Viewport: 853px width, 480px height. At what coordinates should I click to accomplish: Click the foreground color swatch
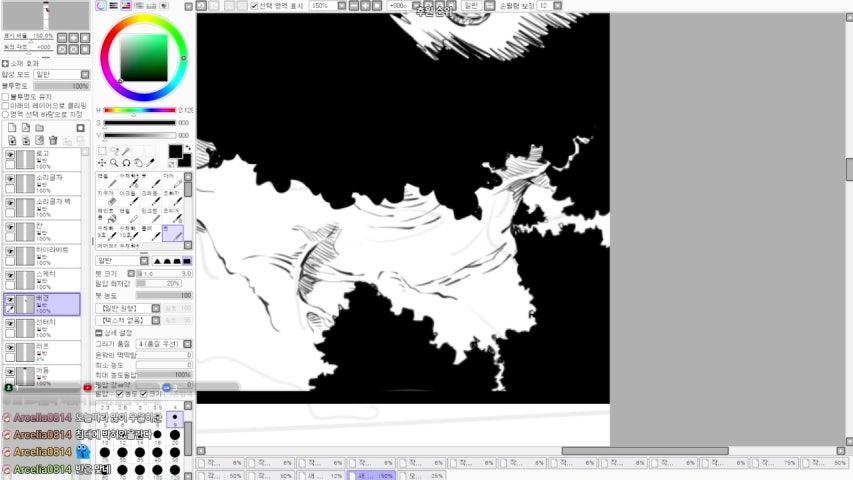(175, 152)
